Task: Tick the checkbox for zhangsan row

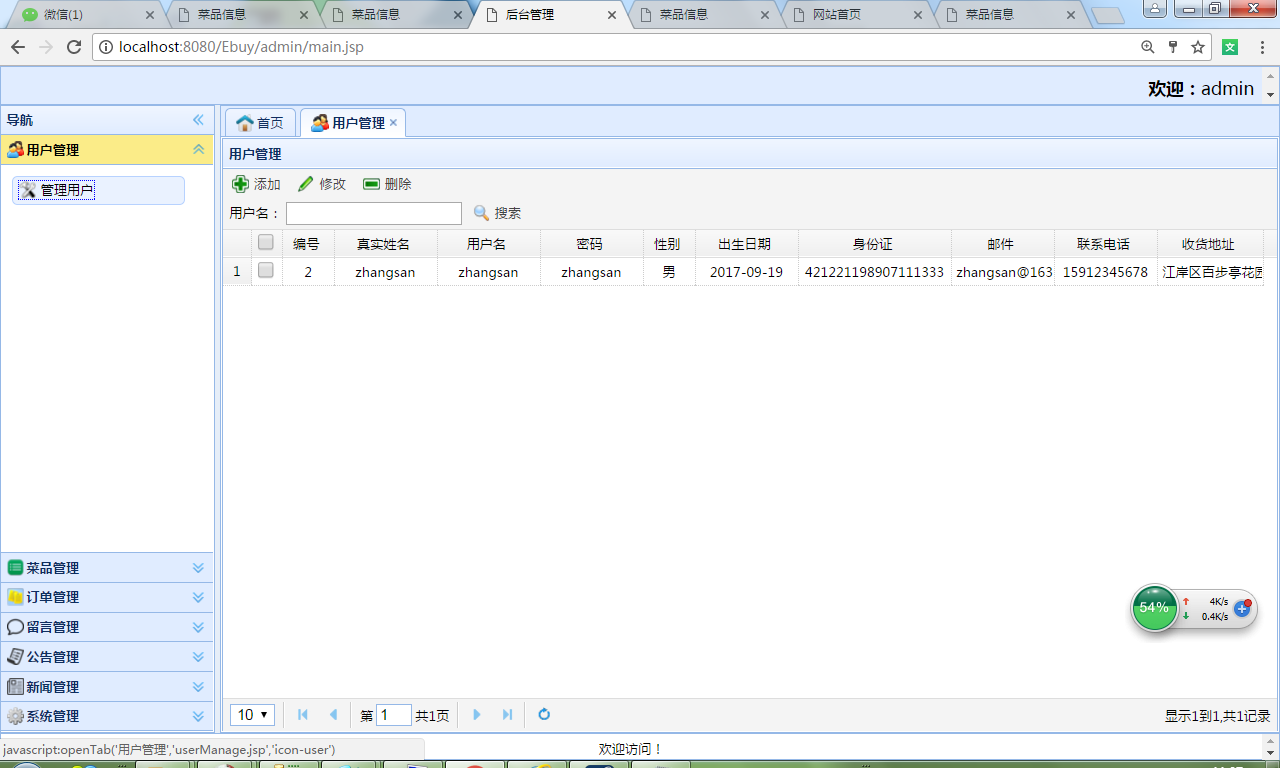Action: [x=266, y=270]
